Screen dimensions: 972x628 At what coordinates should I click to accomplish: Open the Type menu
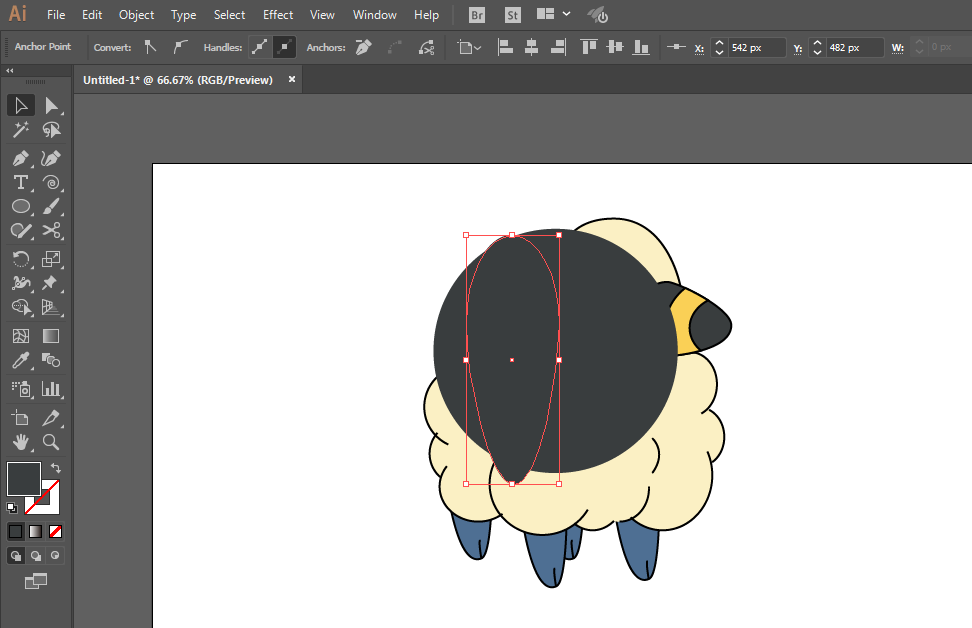[183, 15]
